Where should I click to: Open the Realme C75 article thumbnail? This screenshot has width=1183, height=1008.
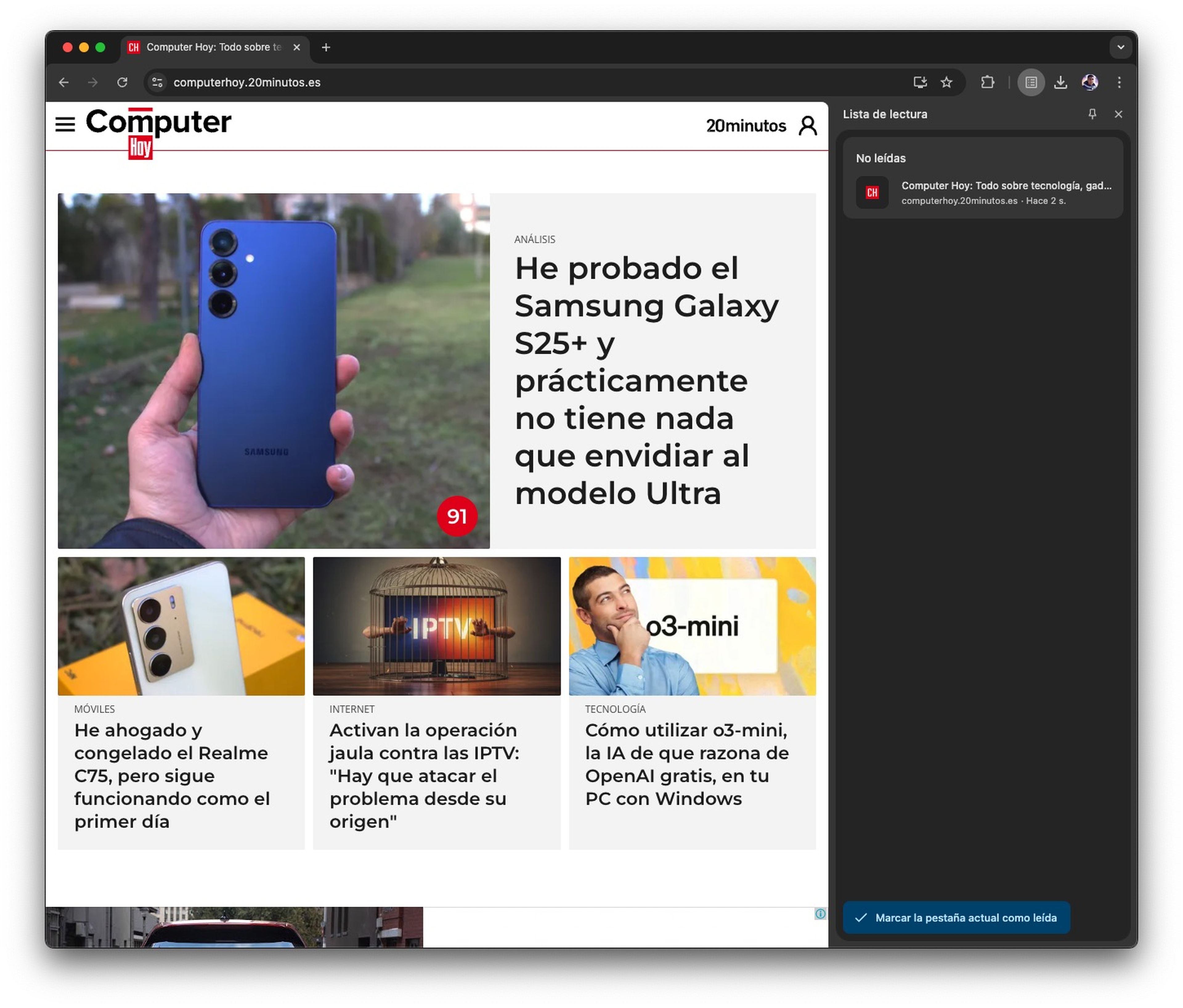tap(181, 626)
